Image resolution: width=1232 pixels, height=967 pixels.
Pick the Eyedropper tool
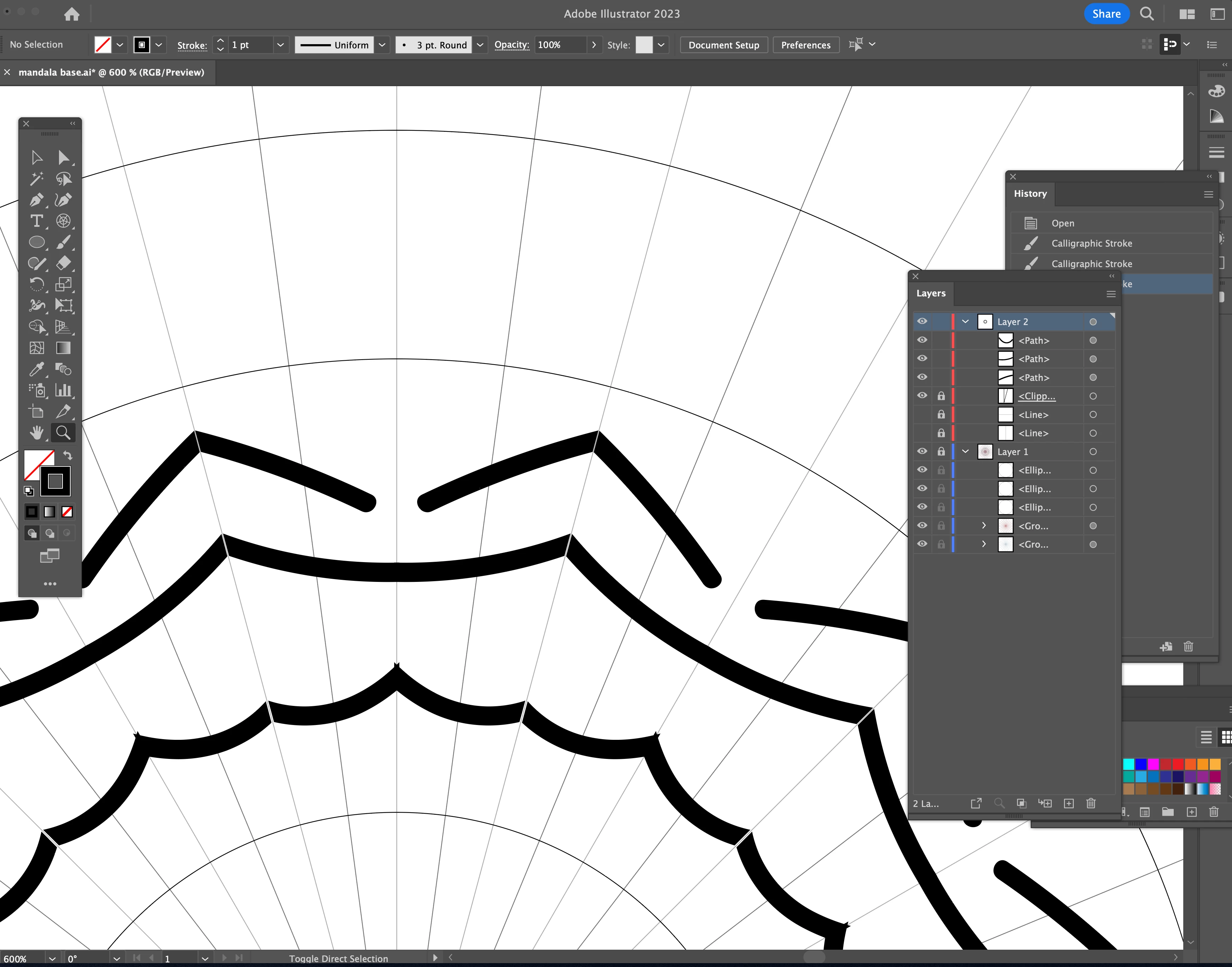37,369
